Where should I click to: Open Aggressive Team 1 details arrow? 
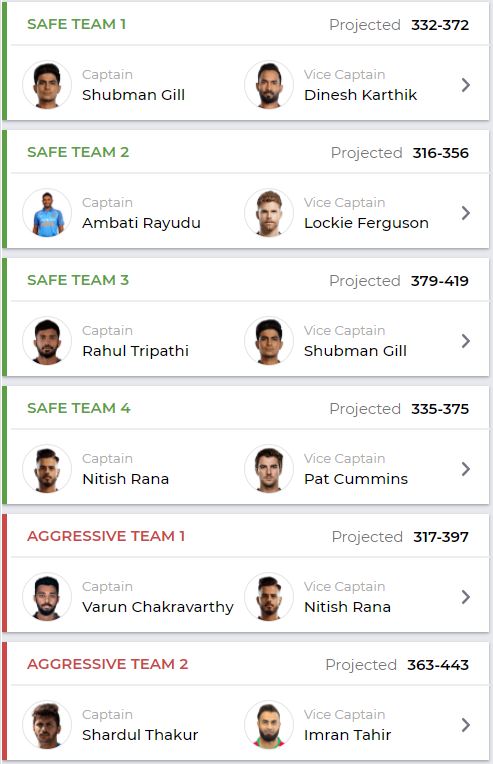tap(466, 597)
